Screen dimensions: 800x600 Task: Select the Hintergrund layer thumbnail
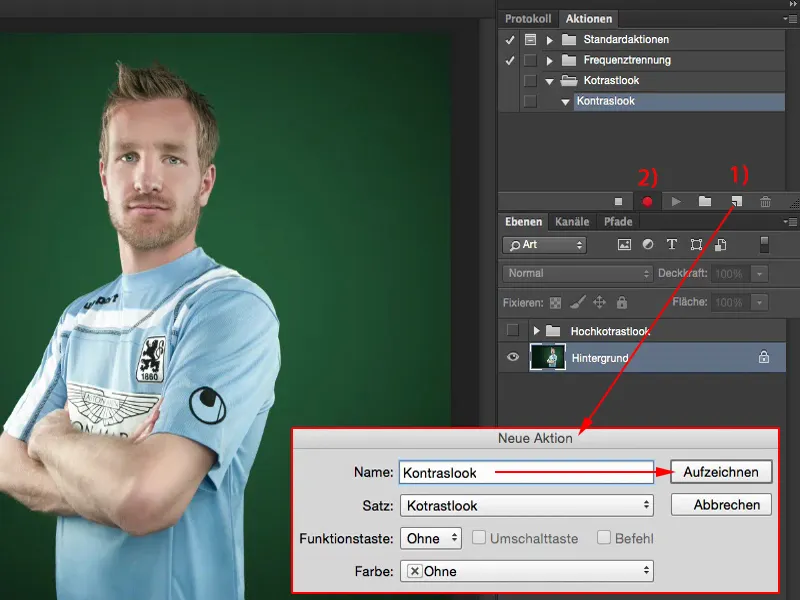(547, 357)
